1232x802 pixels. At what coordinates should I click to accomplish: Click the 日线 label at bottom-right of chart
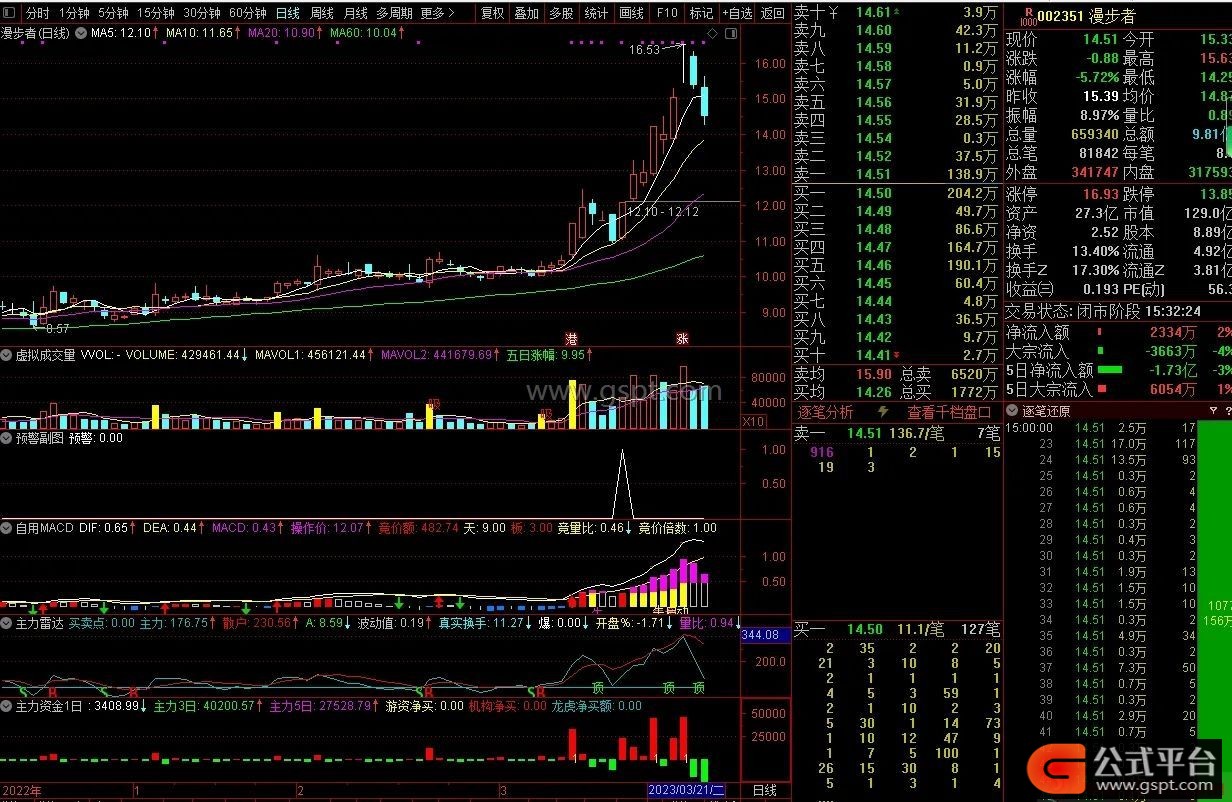pos(764,790)
